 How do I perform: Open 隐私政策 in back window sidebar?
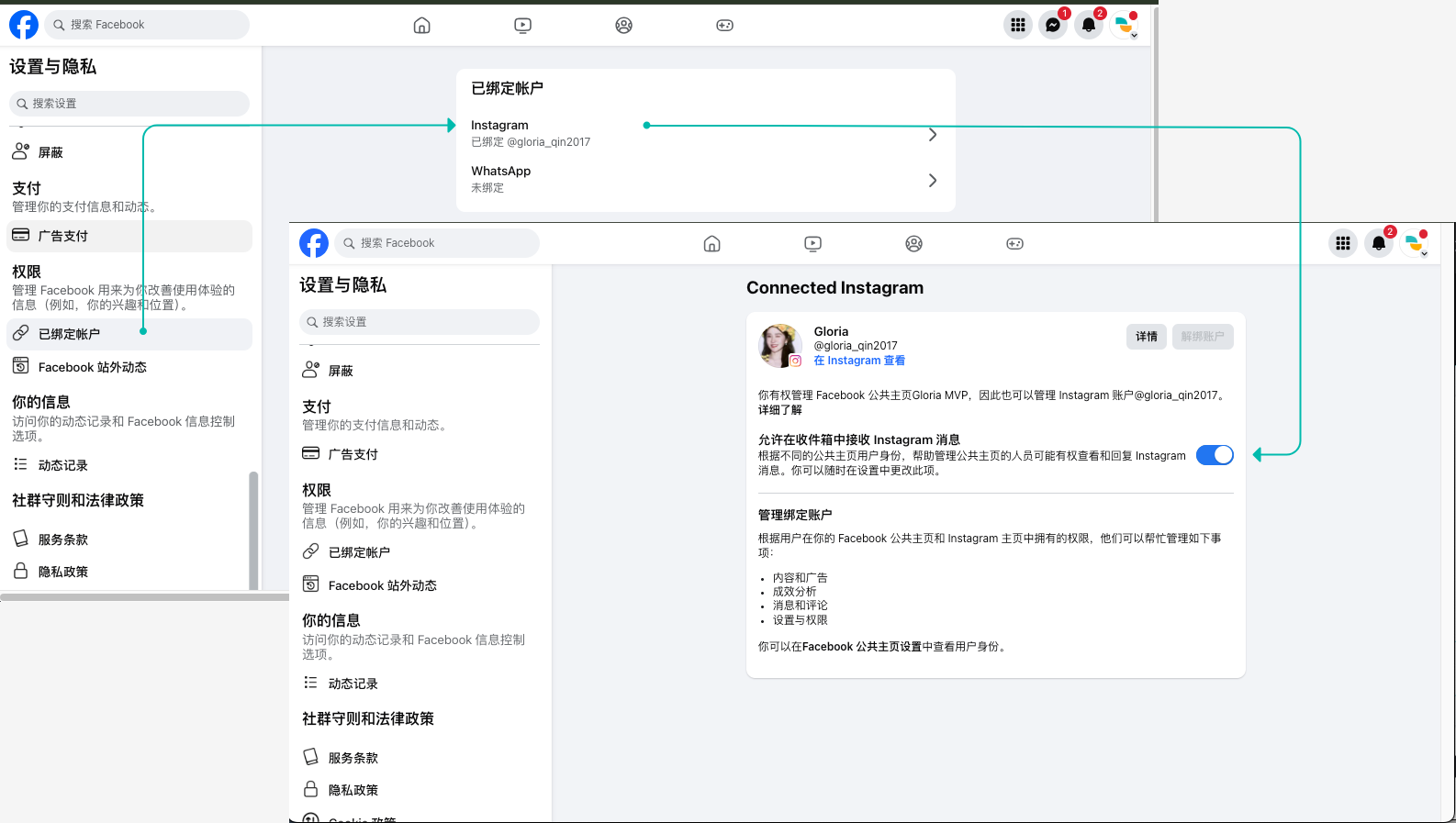point(129,572)
